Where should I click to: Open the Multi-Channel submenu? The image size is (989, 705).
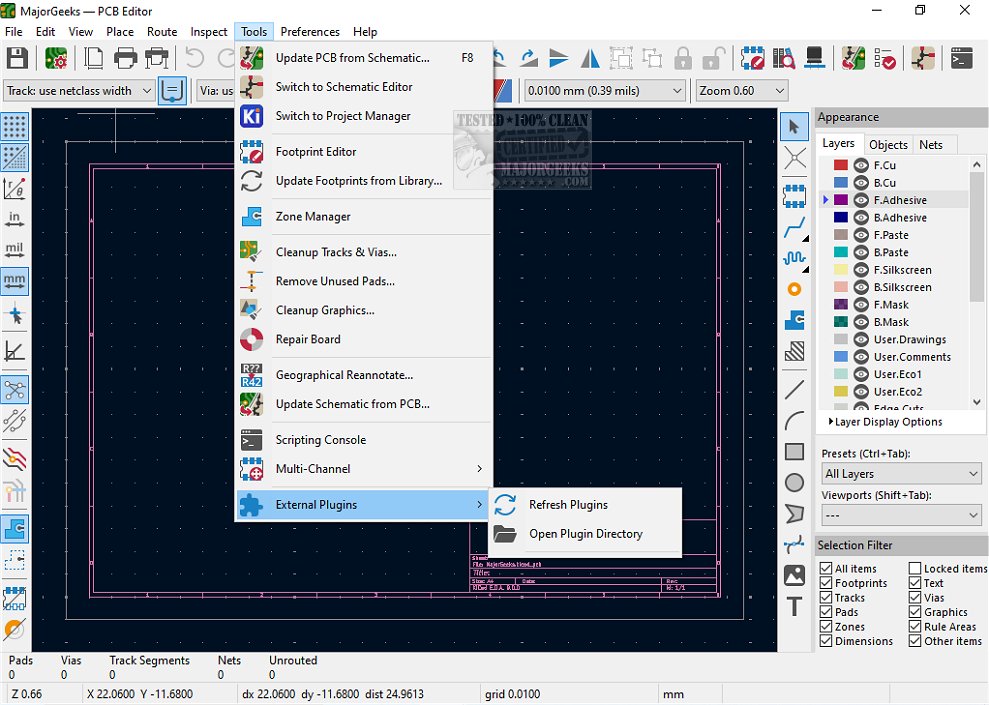(363, 469)
